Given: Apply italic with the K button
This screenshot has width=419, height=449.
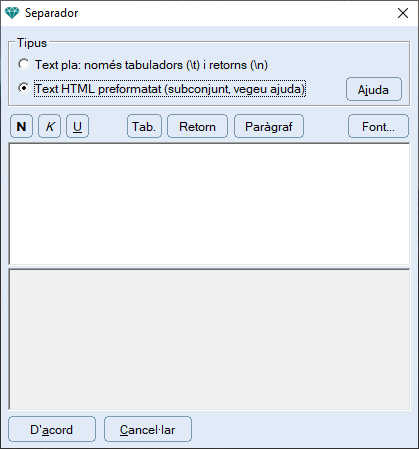Looking at the screenshot, I should (x=50, y=126).
